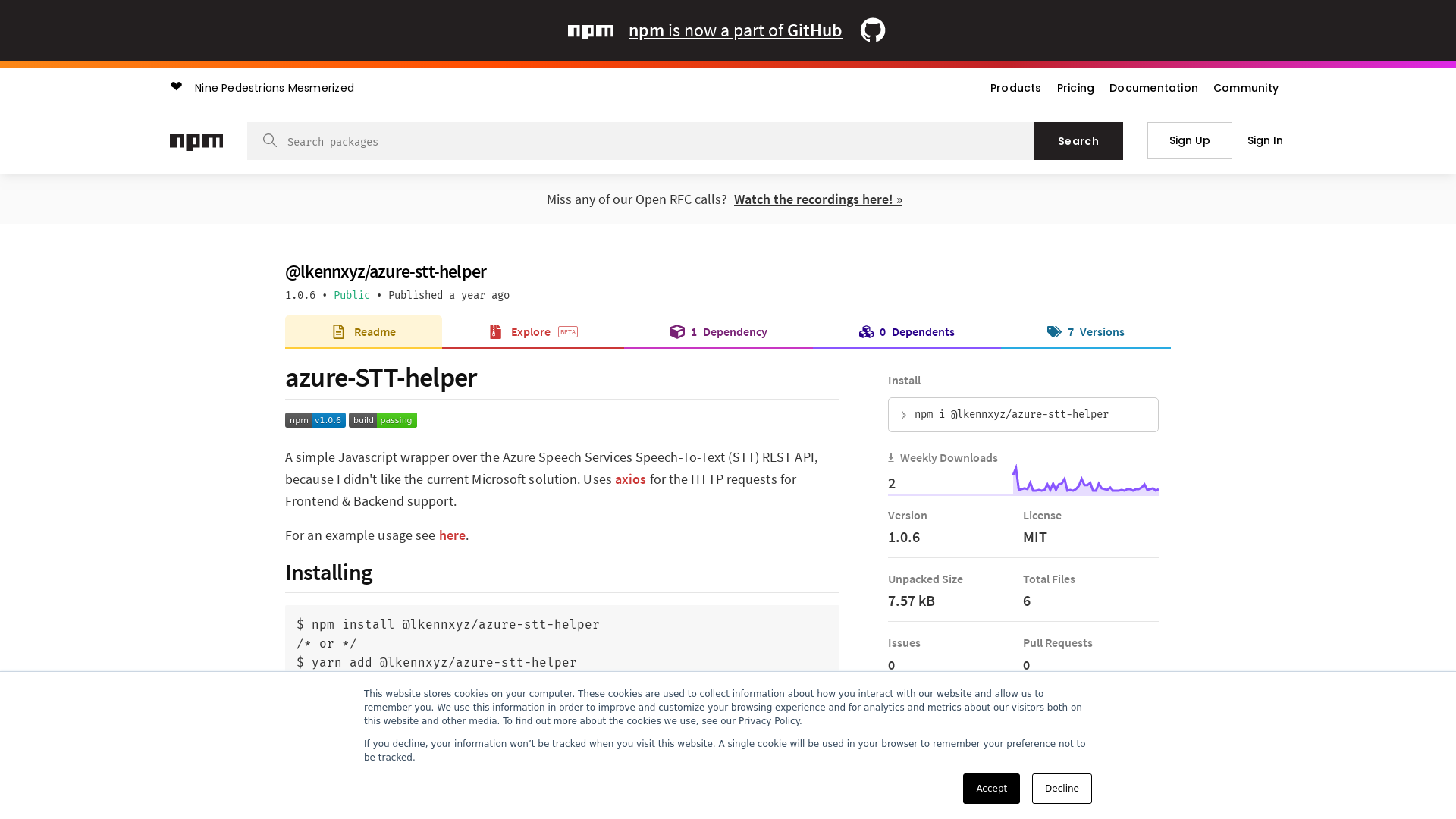Click the build passing badge
Screen dimensions: 1456x819
(x=383, y=420)
